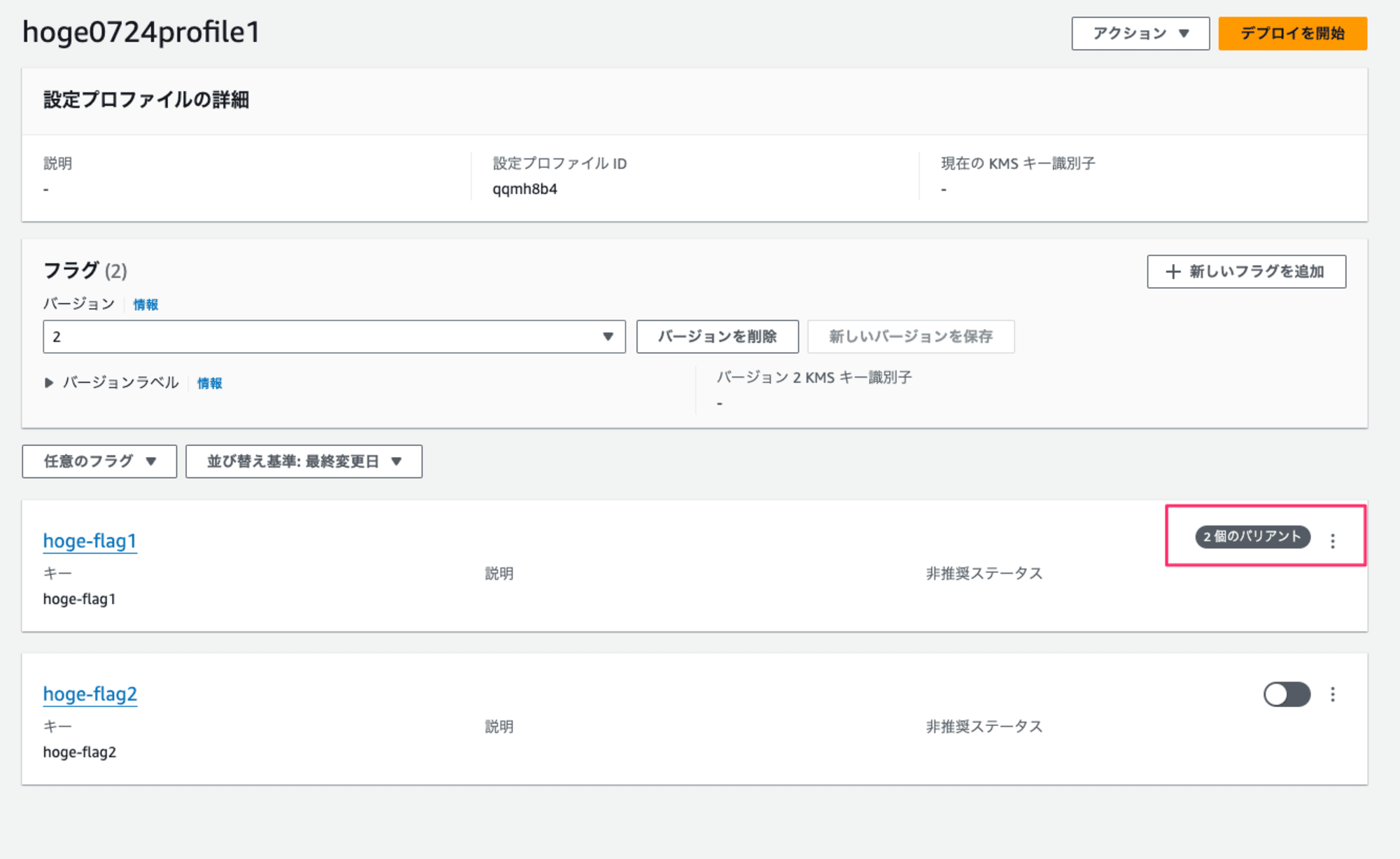Click the 現在の KMS キー識別子 label
This screenshot has height=859, width=1400.
[x=1018, y=163]
